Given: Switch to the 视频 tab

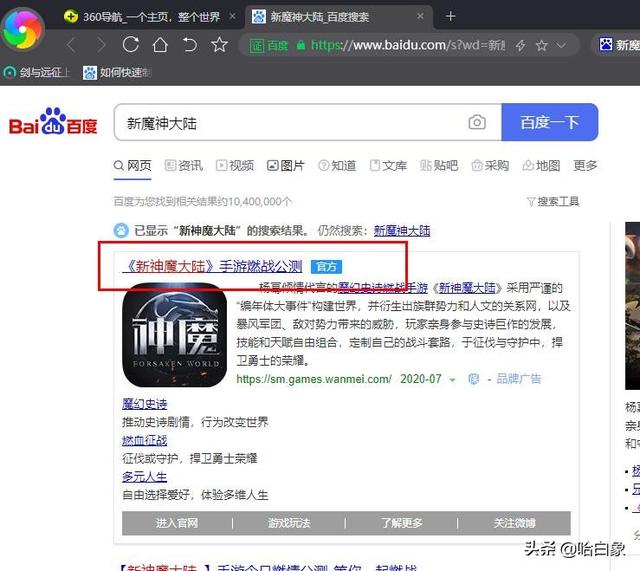Looking at the screenshot, I should 235,166.
